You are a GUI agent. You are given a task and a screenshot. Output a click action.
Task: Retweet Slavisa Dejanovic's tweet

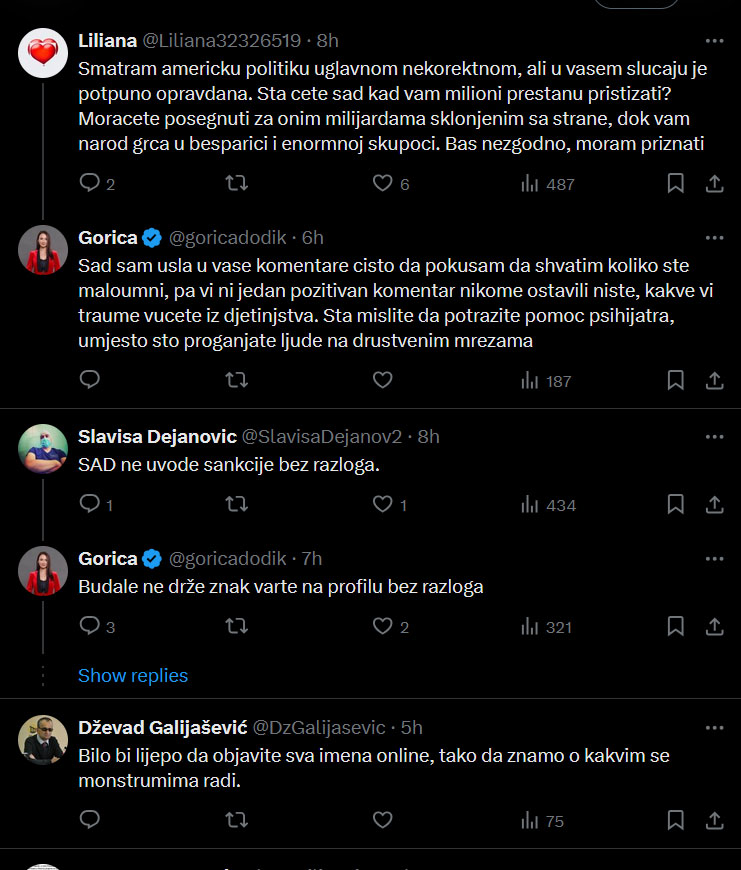coord(236,504)
